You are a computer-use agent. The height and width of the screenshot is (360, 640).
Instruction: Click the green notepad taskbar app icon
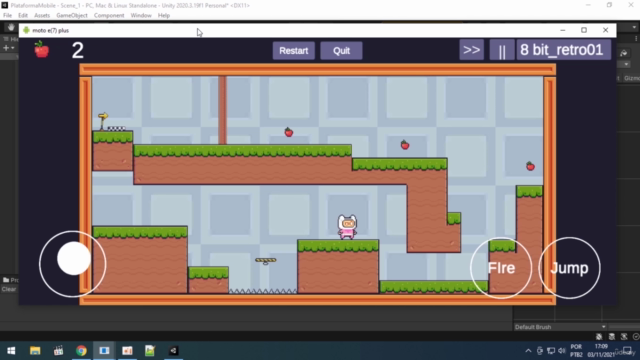click(x=150, y=351)
